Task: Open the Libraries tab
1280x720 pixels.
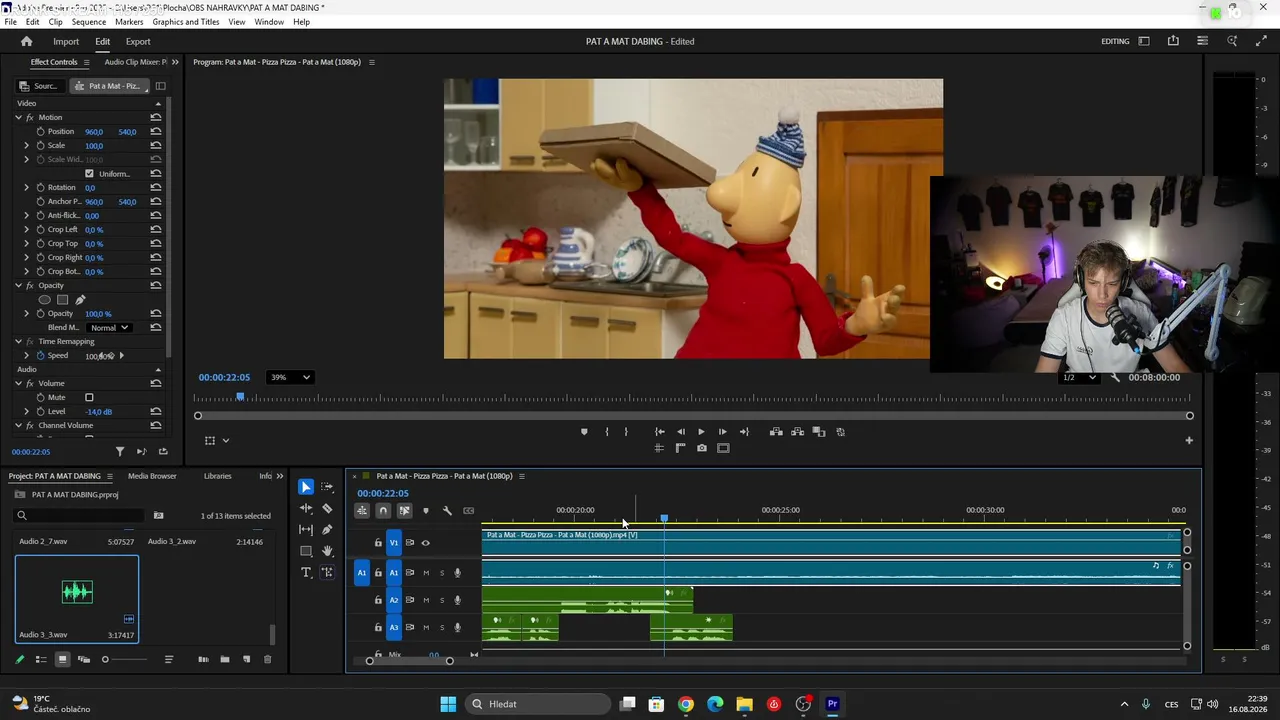Action: click(217, 476)
